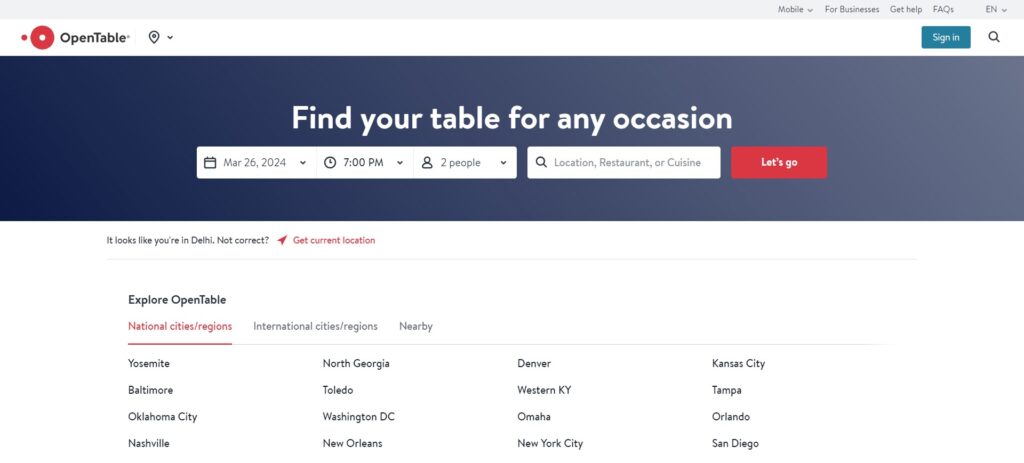Open the Orlando city link

click(731, 417)
